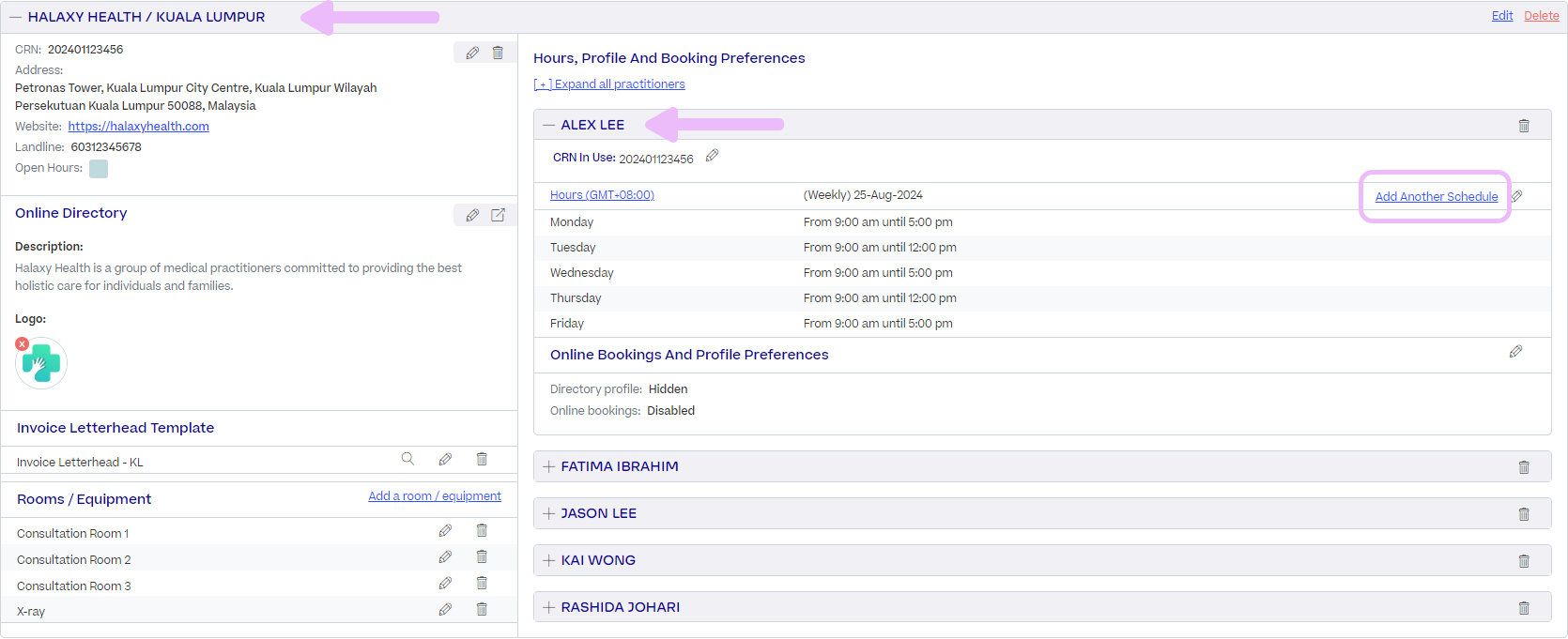1568x639 pixels.
Task: Delete Consultation Room 1
Action: (x=482, y=531)
